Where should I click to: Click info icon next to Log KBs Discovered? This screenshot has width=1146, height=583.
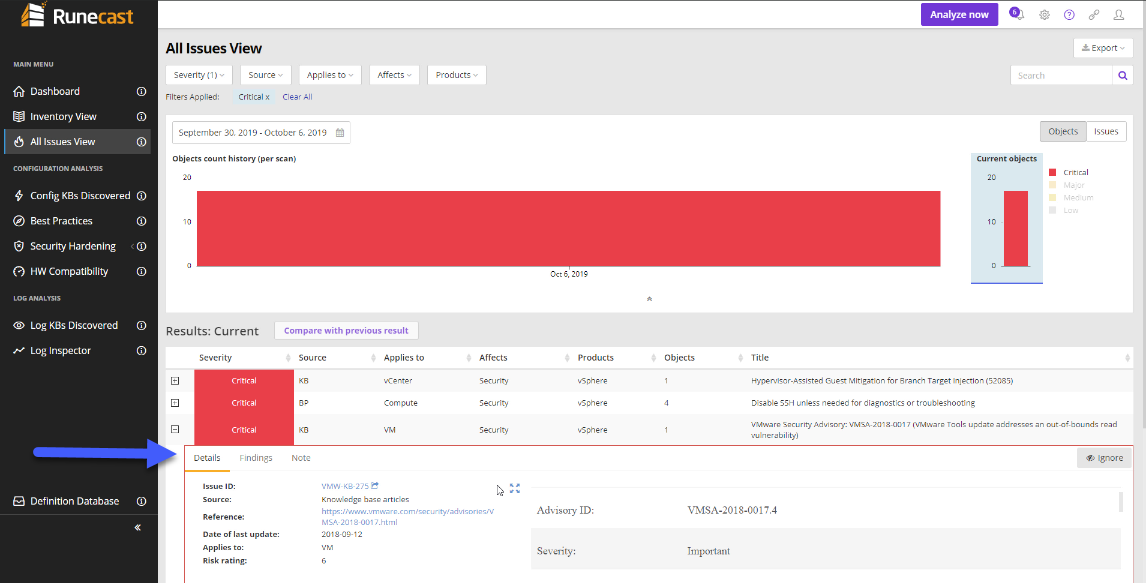point(142,325)
